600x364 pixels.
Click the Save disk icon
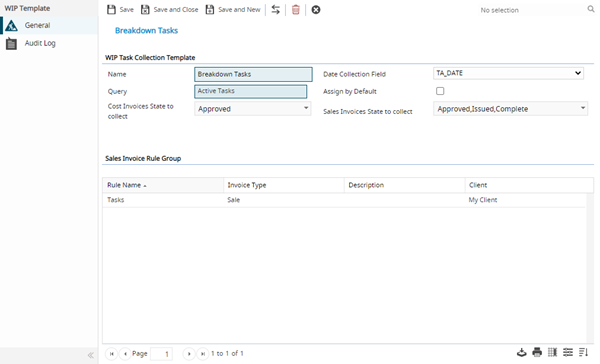click(x=111, y=10)
